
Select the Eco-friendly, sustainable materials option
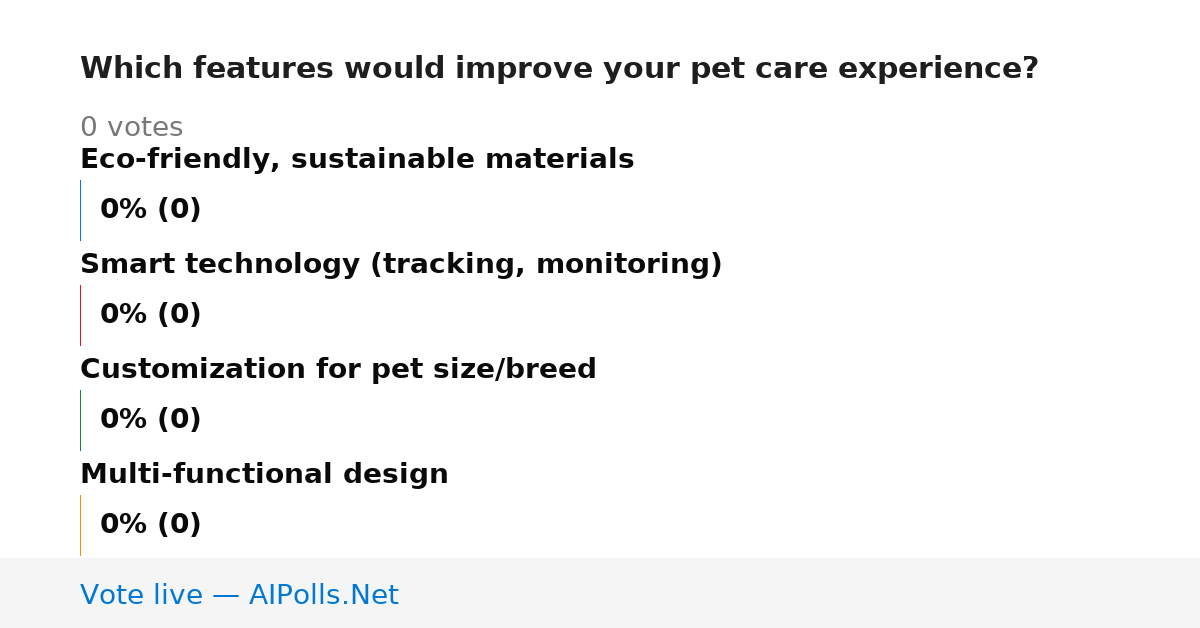(x=357, y=159)
